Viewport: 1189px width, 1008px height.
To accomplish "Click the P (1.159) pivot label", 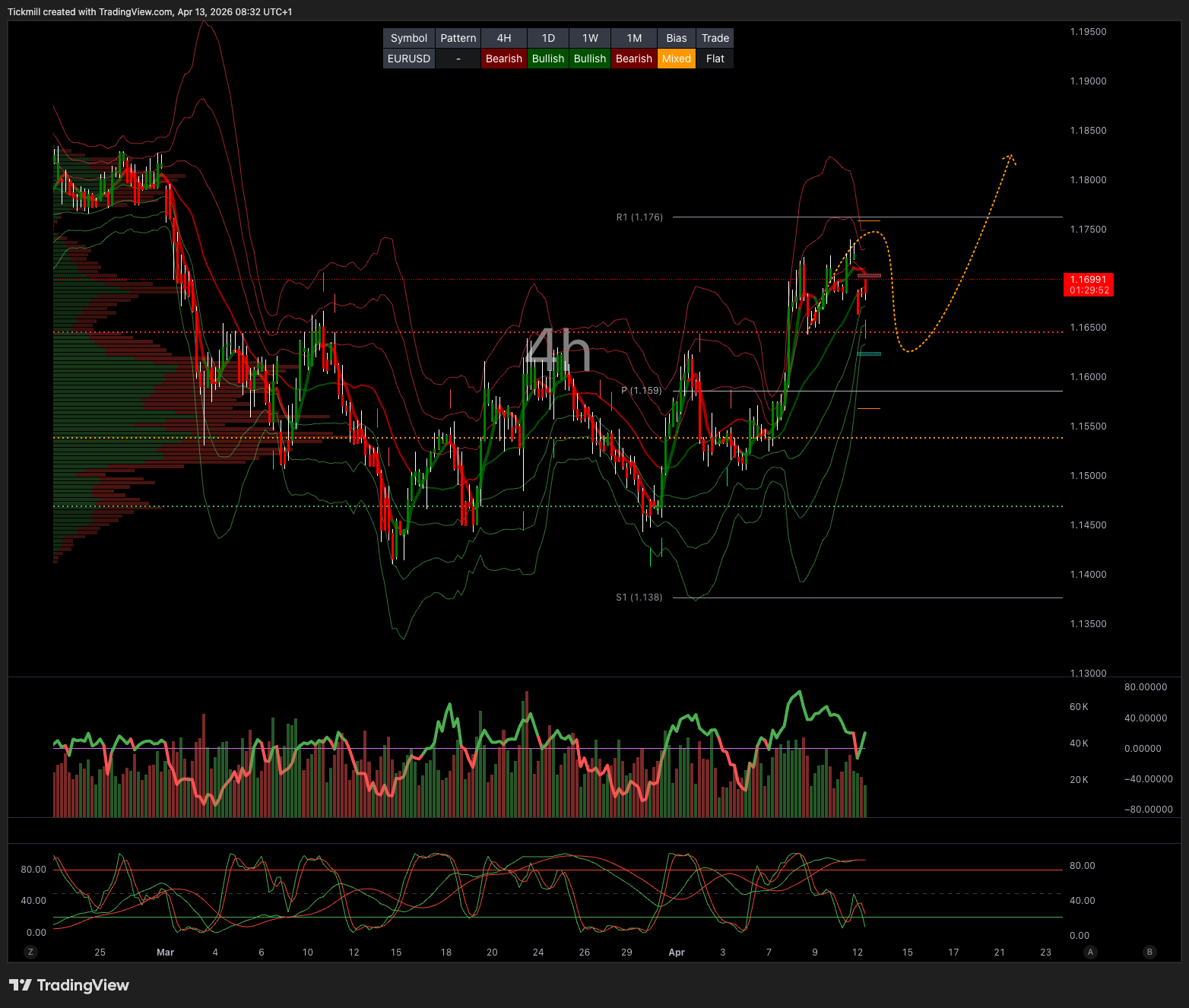I will click(641, 391).
